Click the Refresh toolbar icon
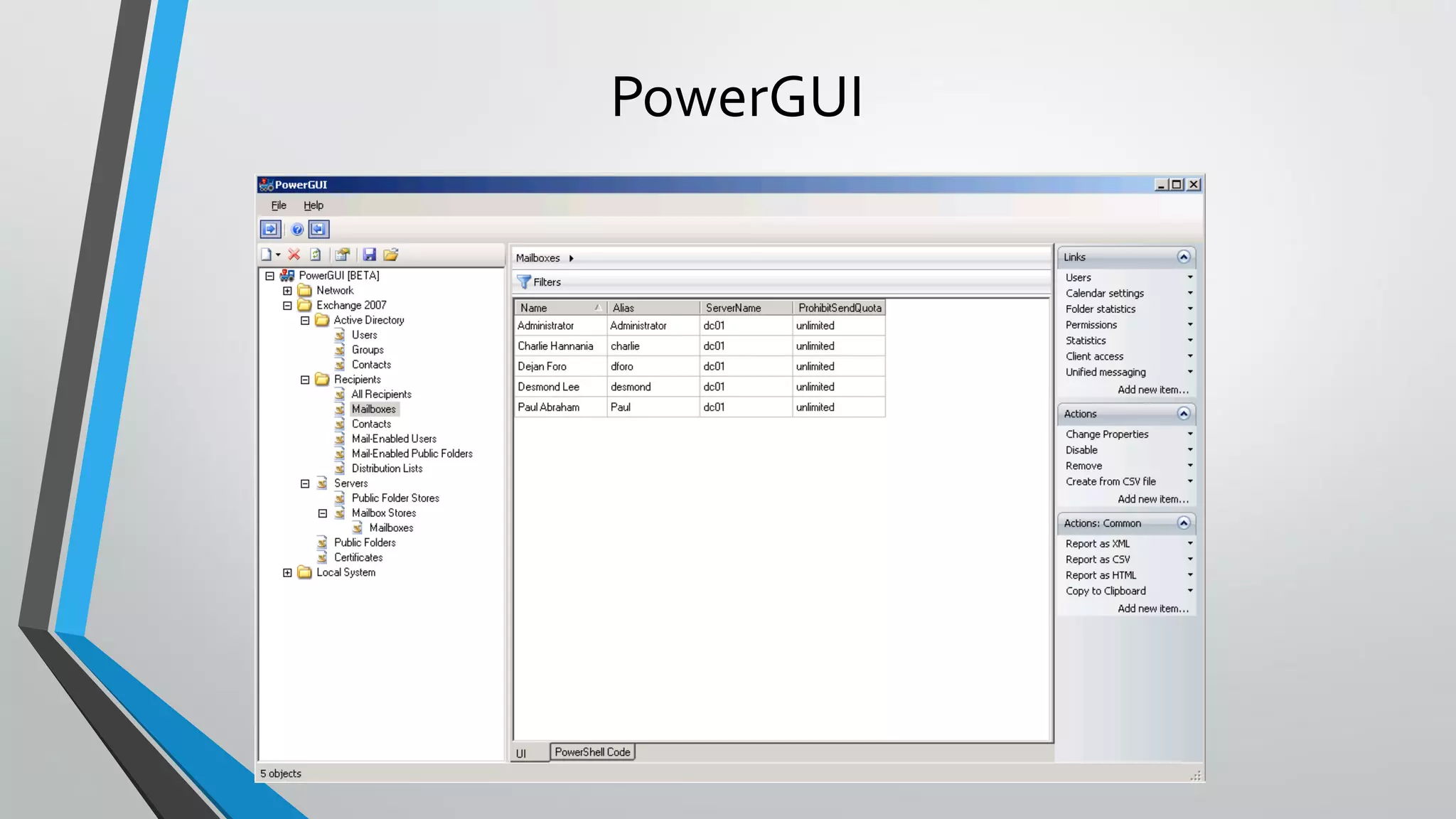This screenshot has width=1456, height=819. coord(316,255)
